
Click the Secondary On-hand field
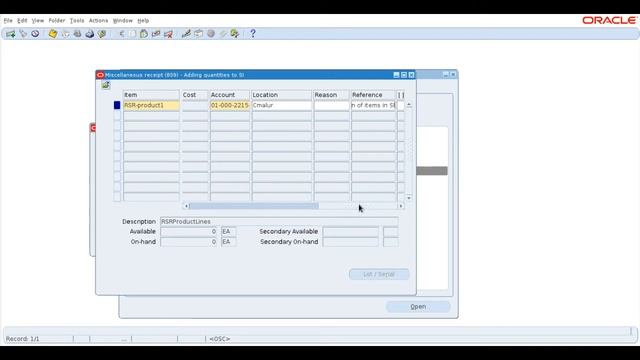pyautogui.click(x=351, y=242)
